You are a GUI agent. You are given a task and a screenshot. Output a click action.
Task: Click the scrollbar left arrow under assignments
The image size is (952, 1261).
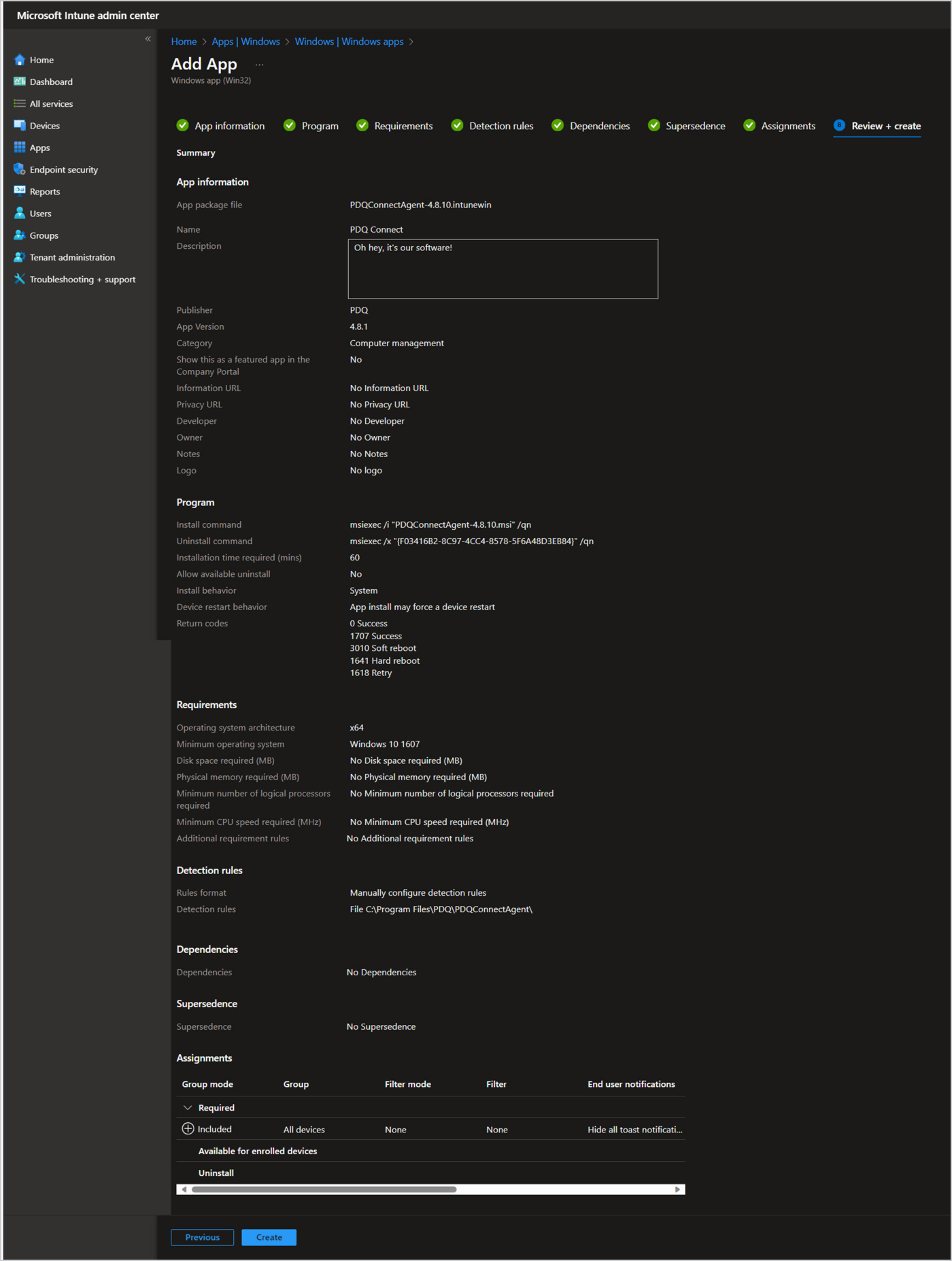click(x=184, y=1189)
